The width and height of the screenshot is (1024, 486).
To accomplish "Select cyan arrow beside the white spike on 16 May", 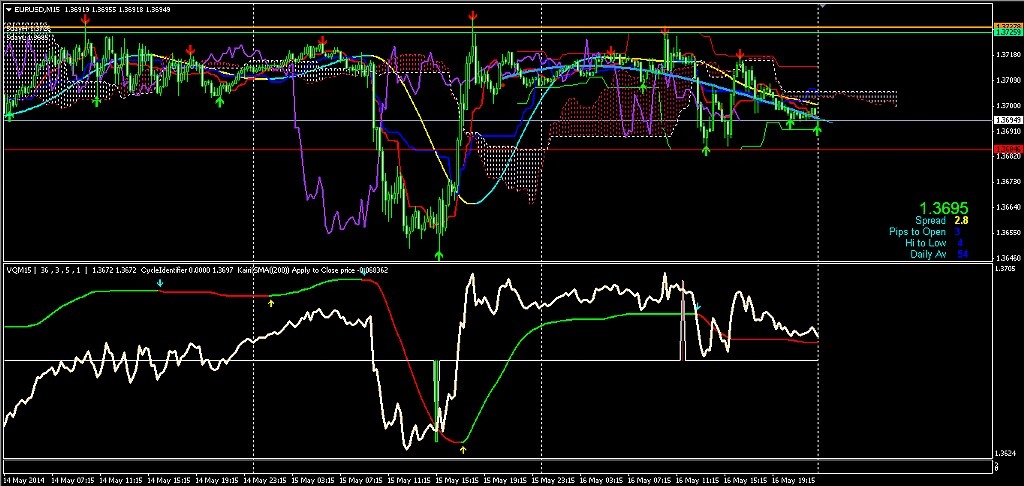I will [x=697, y=306].
